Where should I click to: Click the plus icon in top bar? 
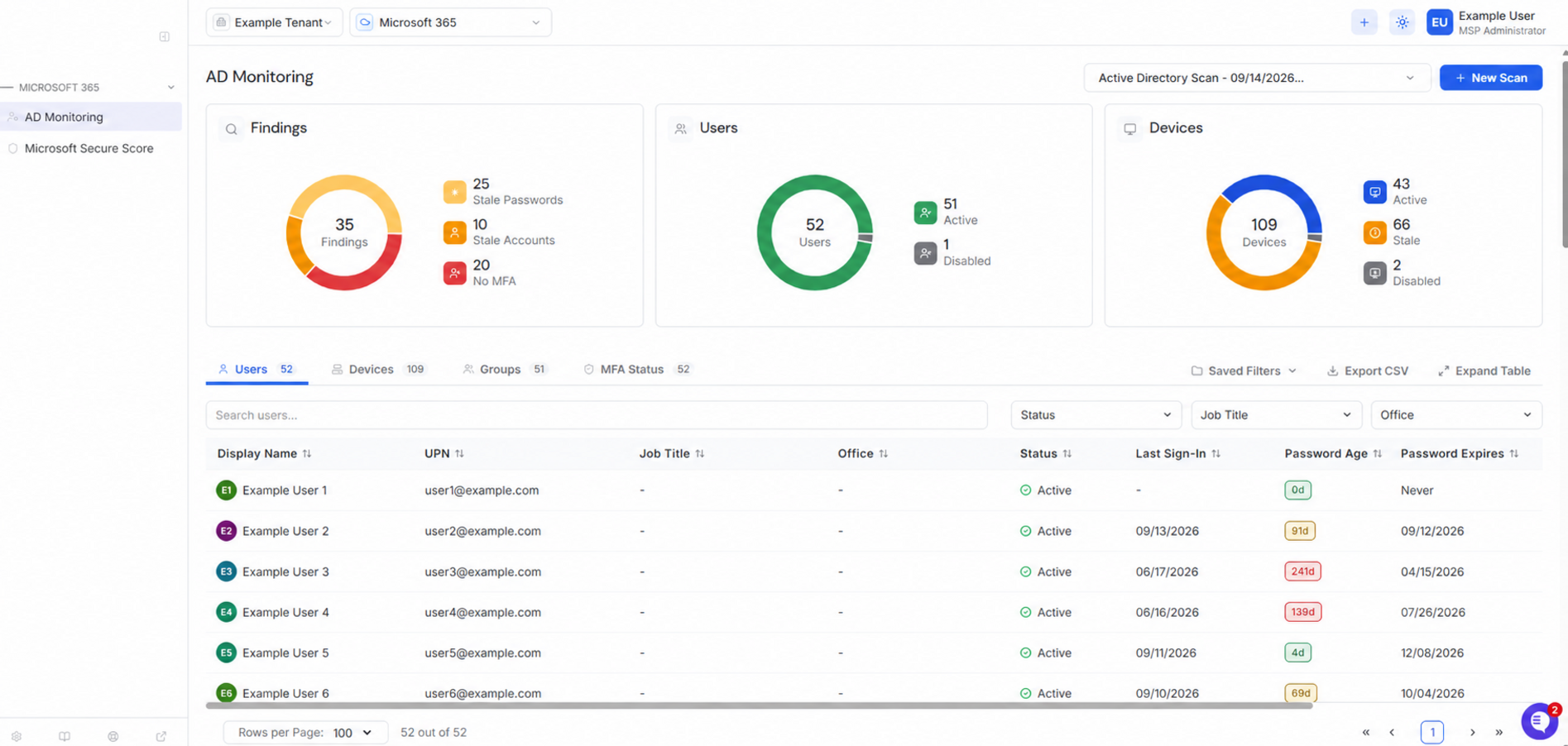pos(1364,22)
